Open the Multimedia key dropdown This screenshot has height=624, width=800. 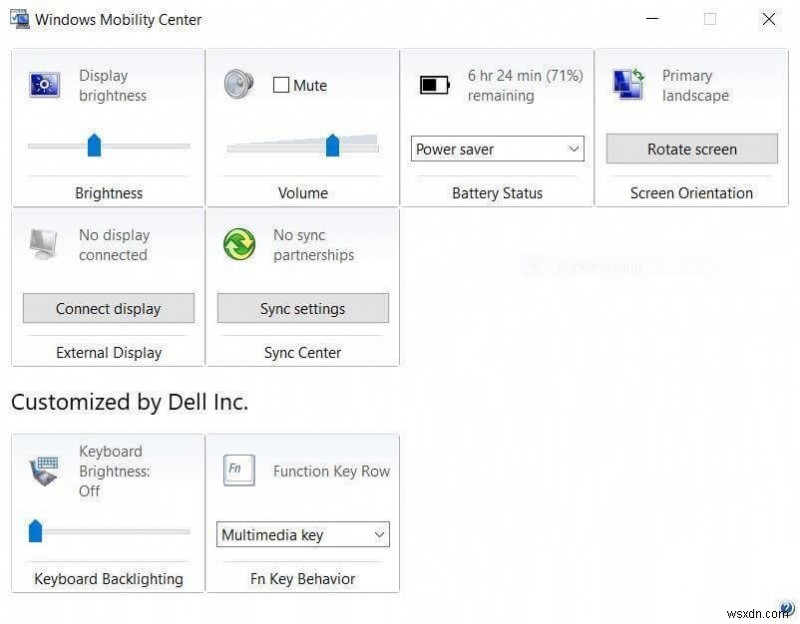coord(302,534)
